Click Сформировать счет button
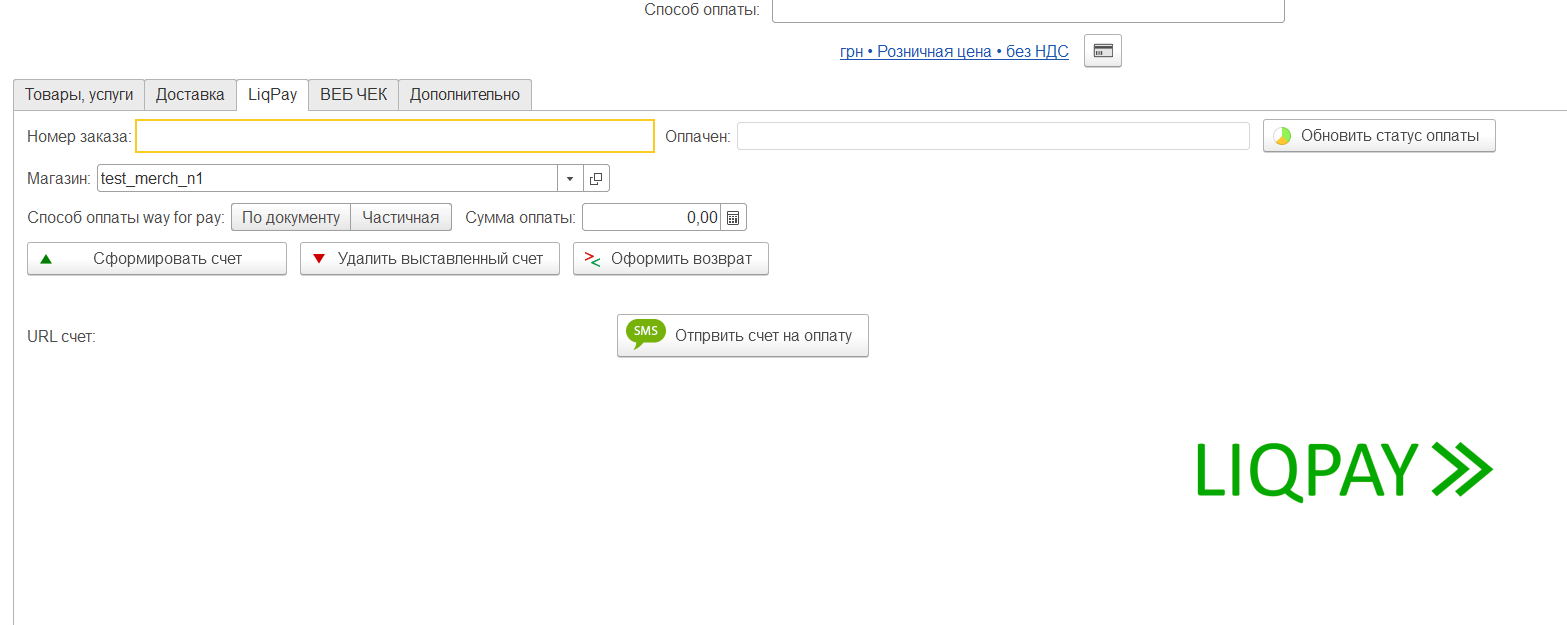1567x625 pixels. point(157,258)
